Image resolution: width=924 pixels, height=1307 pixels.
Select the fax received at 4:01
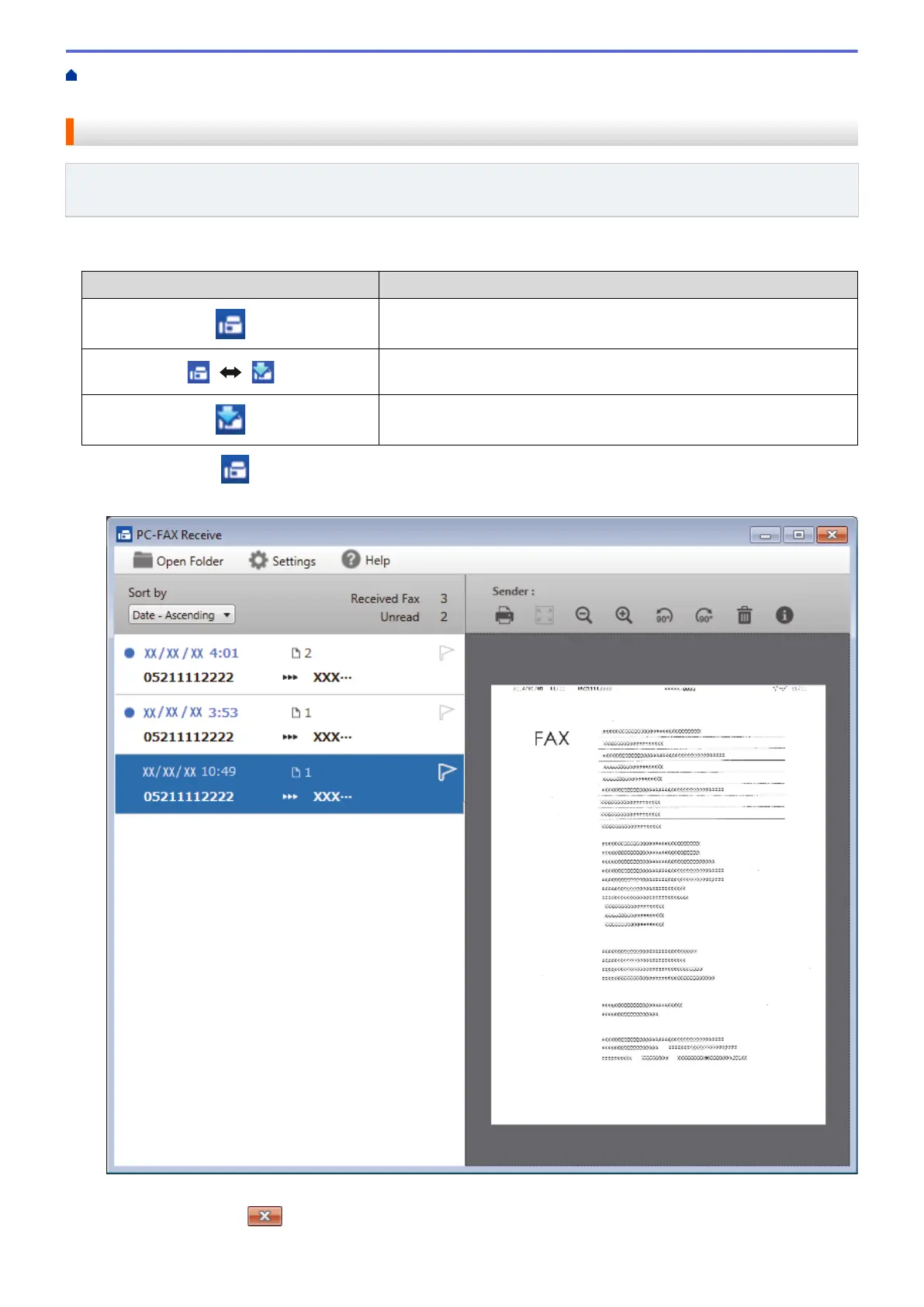click(x=289, y=665)
